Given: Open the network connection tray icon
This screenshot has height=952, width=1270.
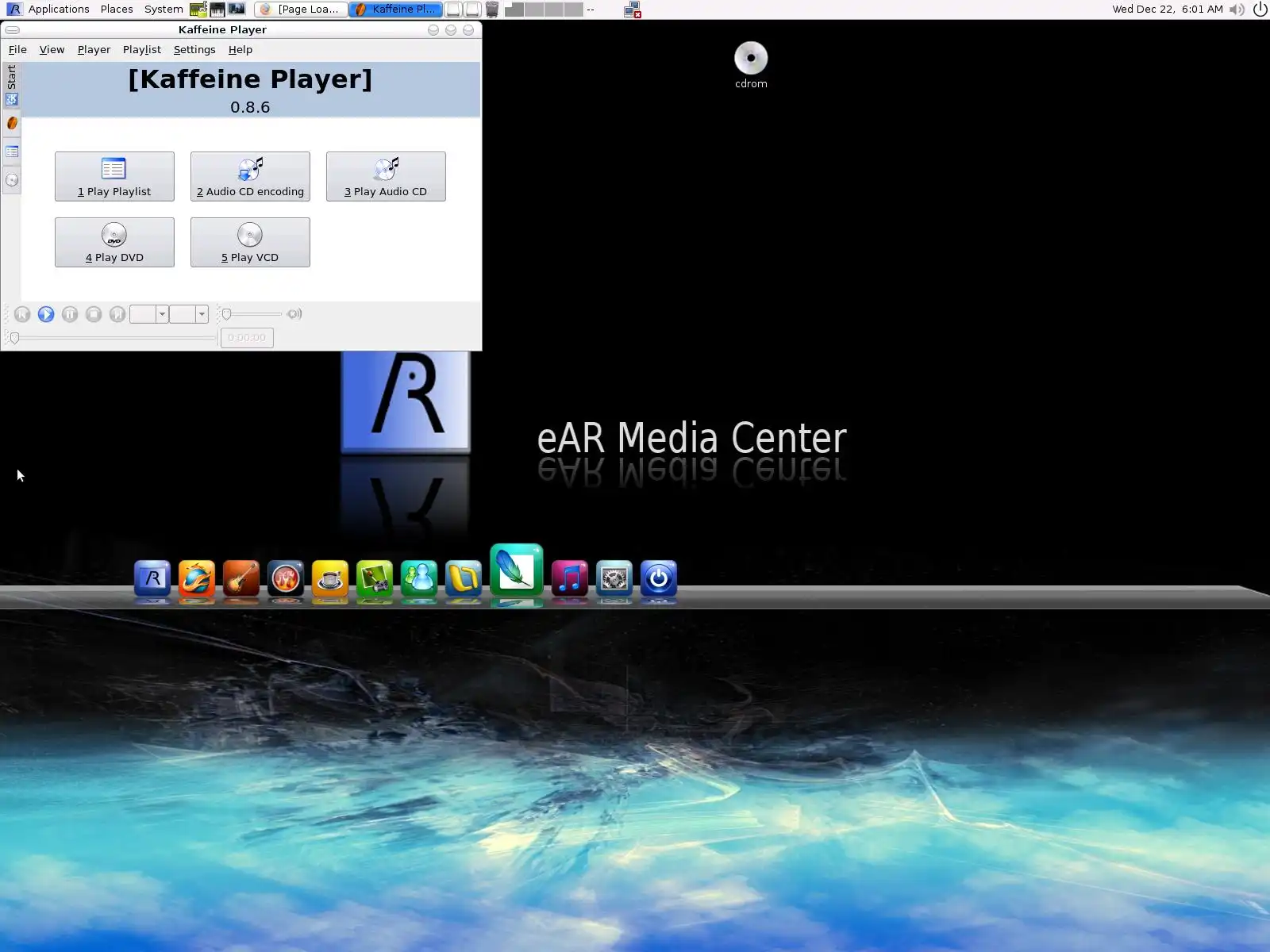Looking at the screenshot, I should click(x=633, y=10).
